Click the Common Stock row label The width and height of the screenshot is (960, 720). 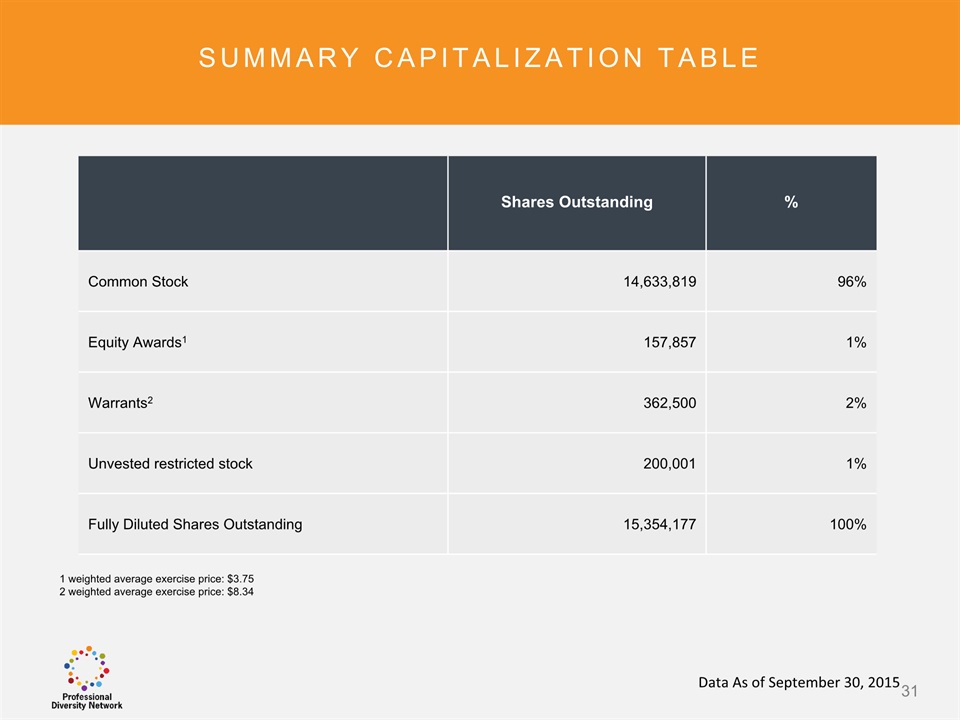click(138, 282)
